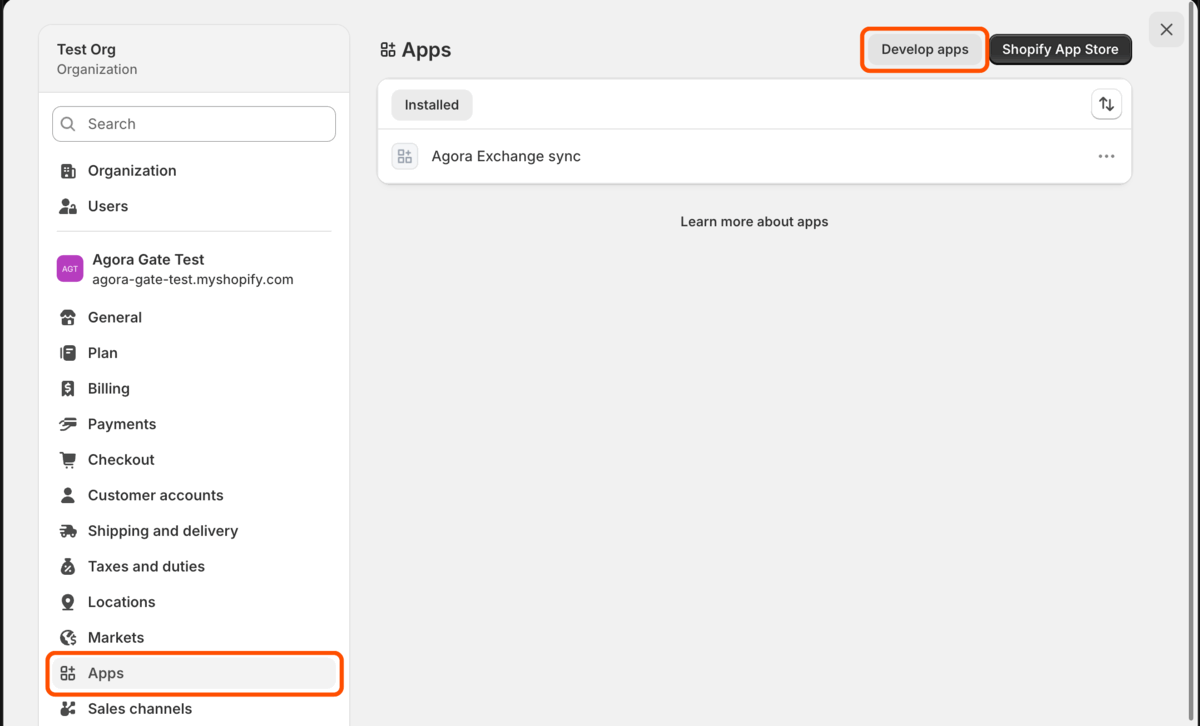Click the Organization building icon
This screenshot has height=726, width=1200.
pos(68,171)
